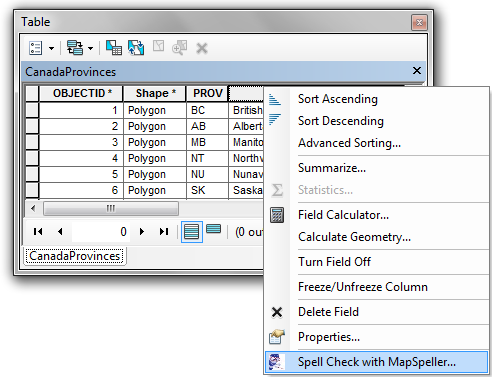
Task: Click the horizontal scrollbar thumb
Action: coord(111,209)
